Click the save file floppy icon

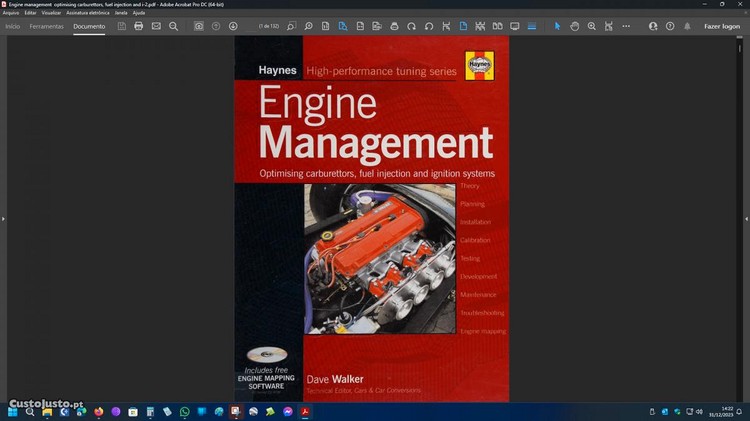[121, 26]
